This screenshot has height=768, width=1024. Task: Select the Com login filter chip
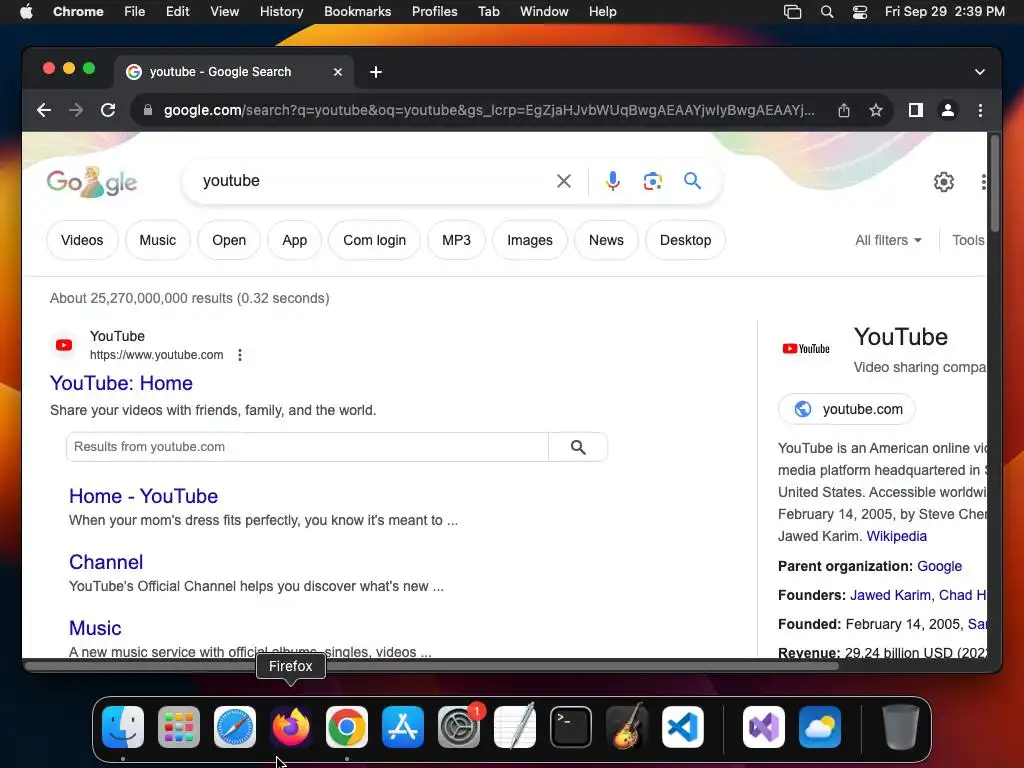click(x=374, y=240)
